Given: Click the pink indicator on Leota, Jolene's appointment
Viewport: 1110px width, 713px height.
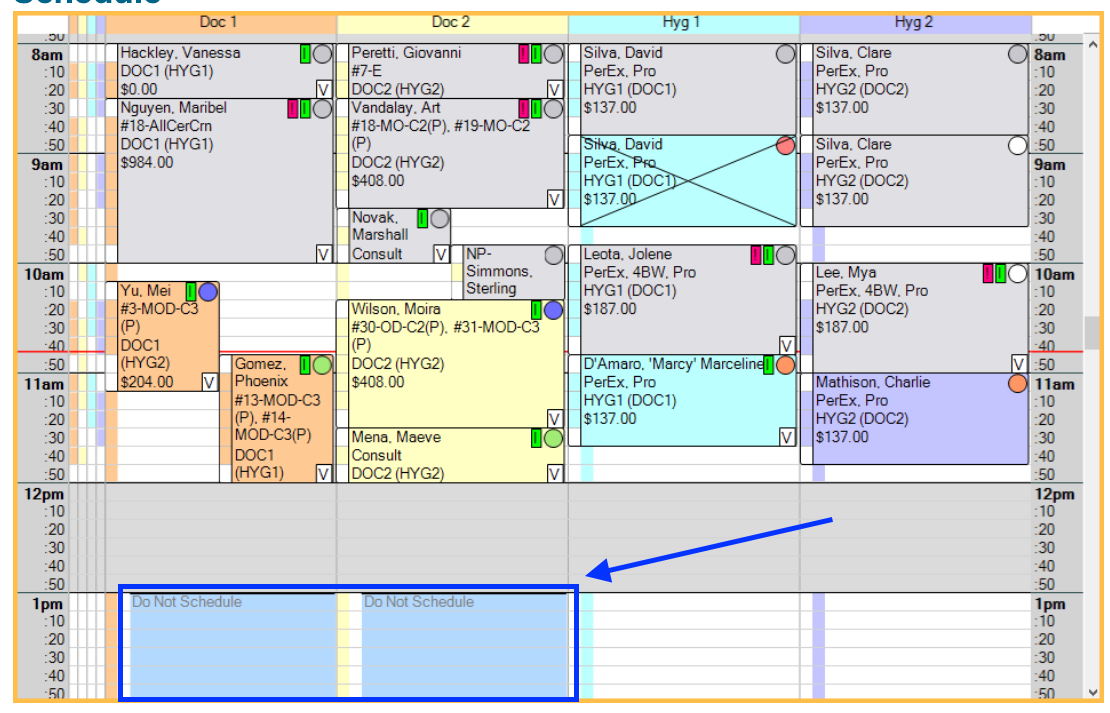Looking at the screenshot, I should [756, 255].
